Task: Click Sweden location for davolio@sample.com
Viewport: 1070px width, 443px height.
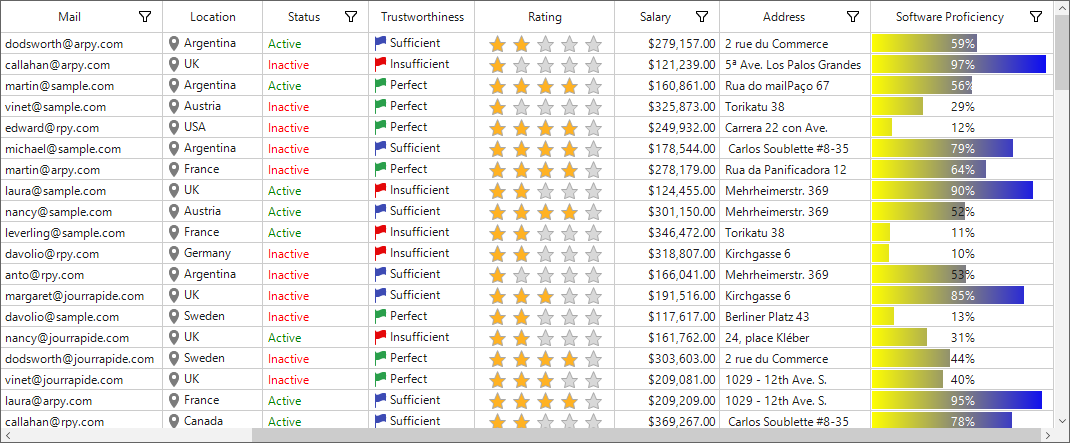Action: 213,317
